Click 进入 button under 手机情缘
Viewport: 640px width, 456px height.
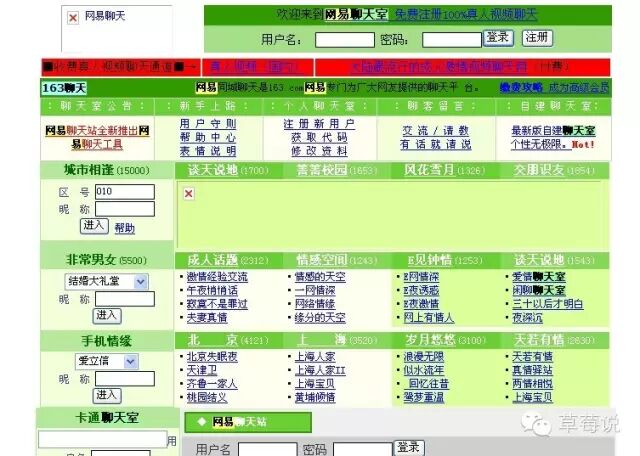[107, 396]
